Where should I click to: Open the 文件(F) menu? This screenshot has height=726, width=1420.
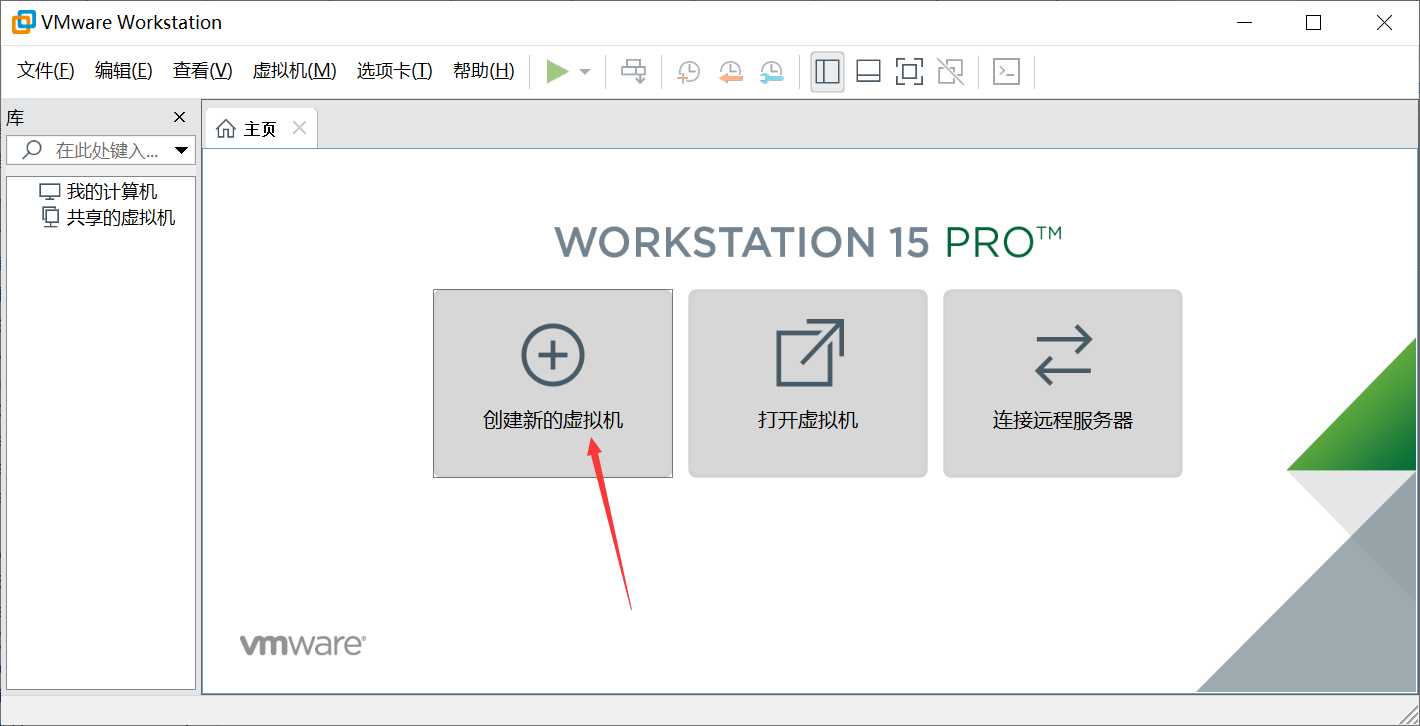click(x=46, y=71)
